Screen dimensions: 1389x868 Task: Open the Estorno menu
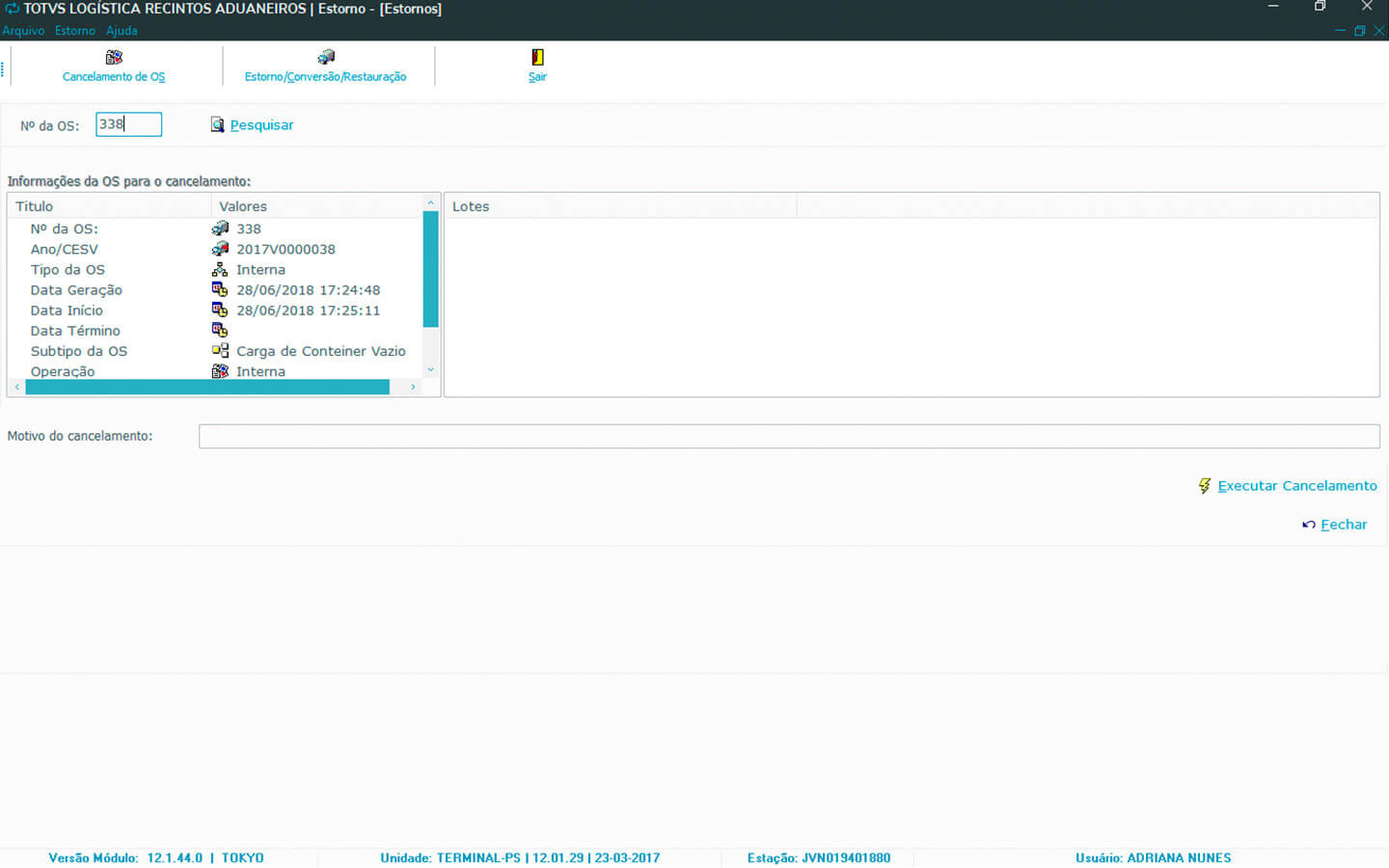point(75,31)
